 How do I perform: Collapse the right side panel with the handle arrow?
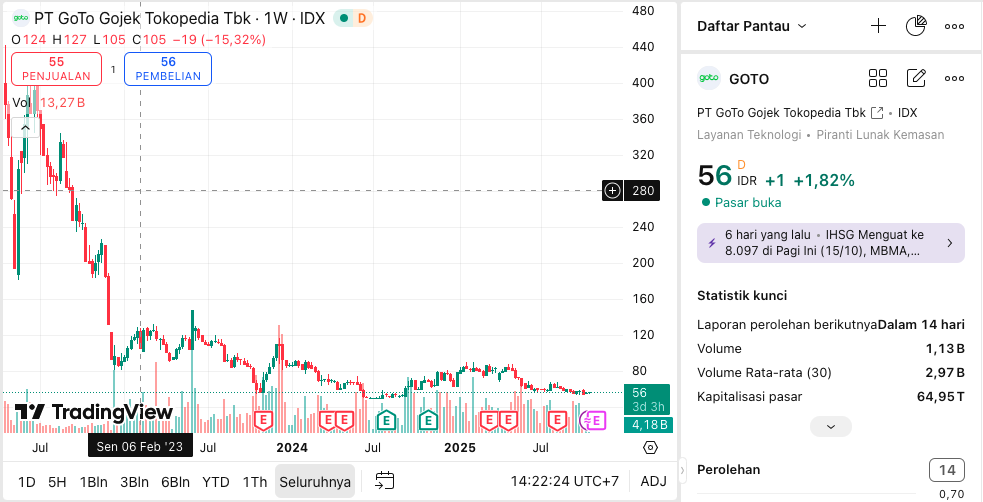point(682,469)
